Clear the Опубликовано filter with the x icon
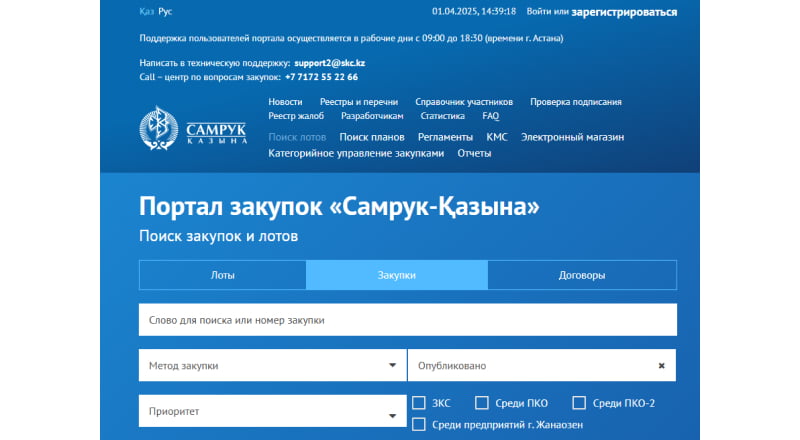800x440 pixels. (x=661, y=365)
